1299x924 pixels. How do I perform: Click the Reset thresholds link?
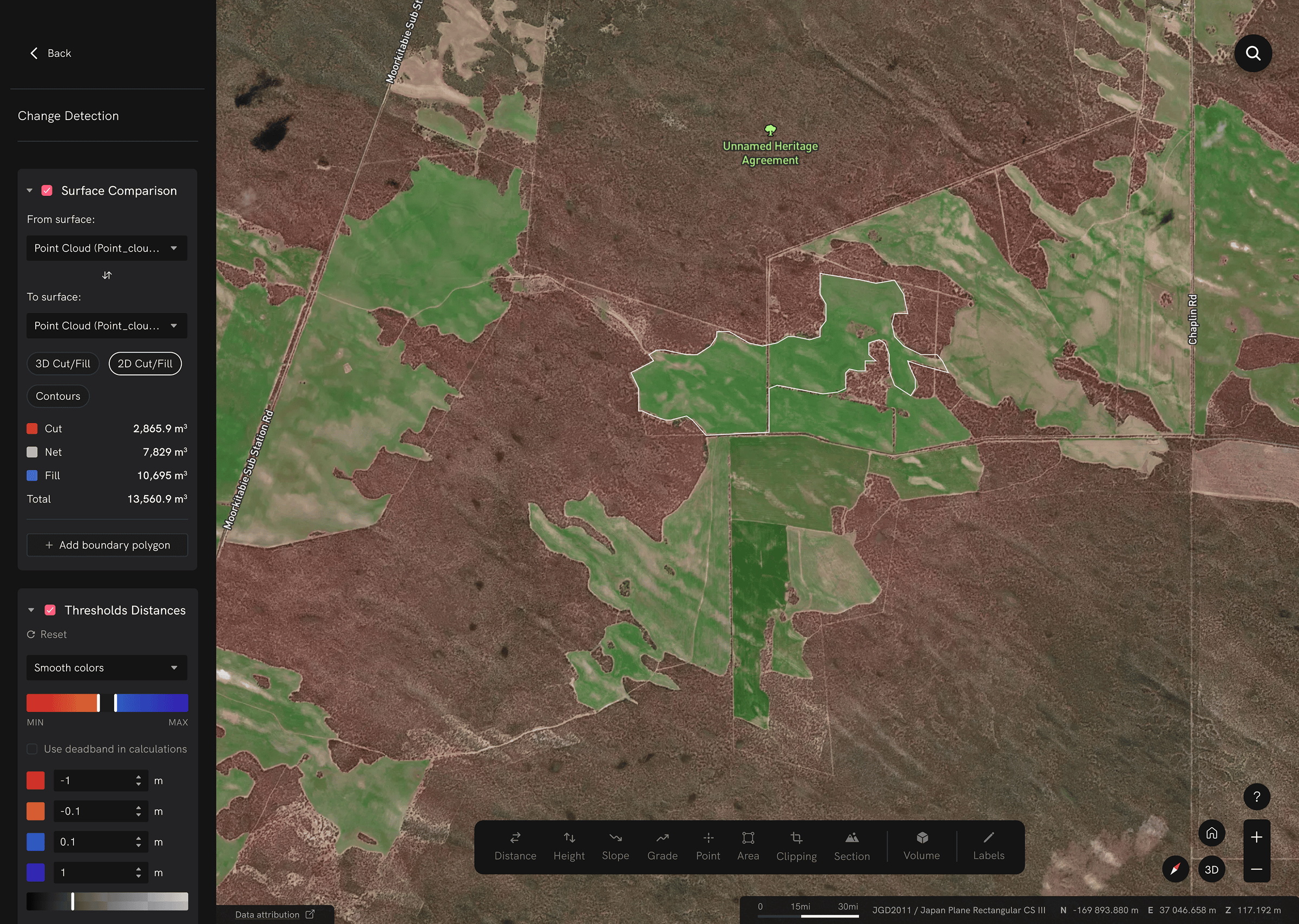47,635
